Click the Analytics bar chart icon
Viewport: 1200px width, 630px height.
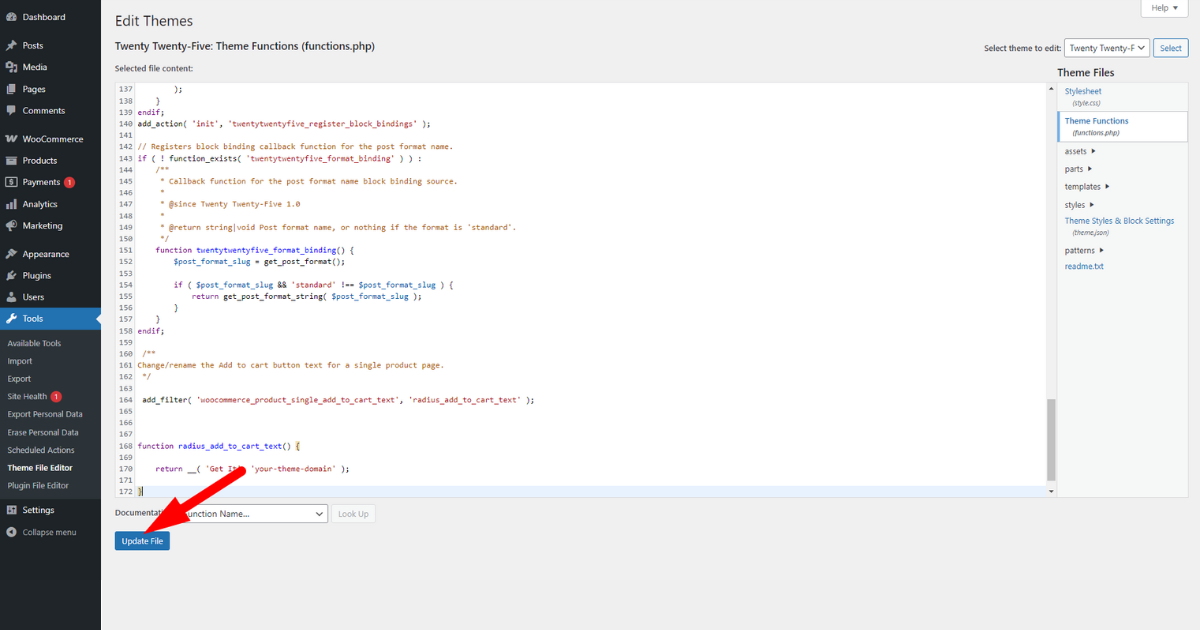point(11,204)
